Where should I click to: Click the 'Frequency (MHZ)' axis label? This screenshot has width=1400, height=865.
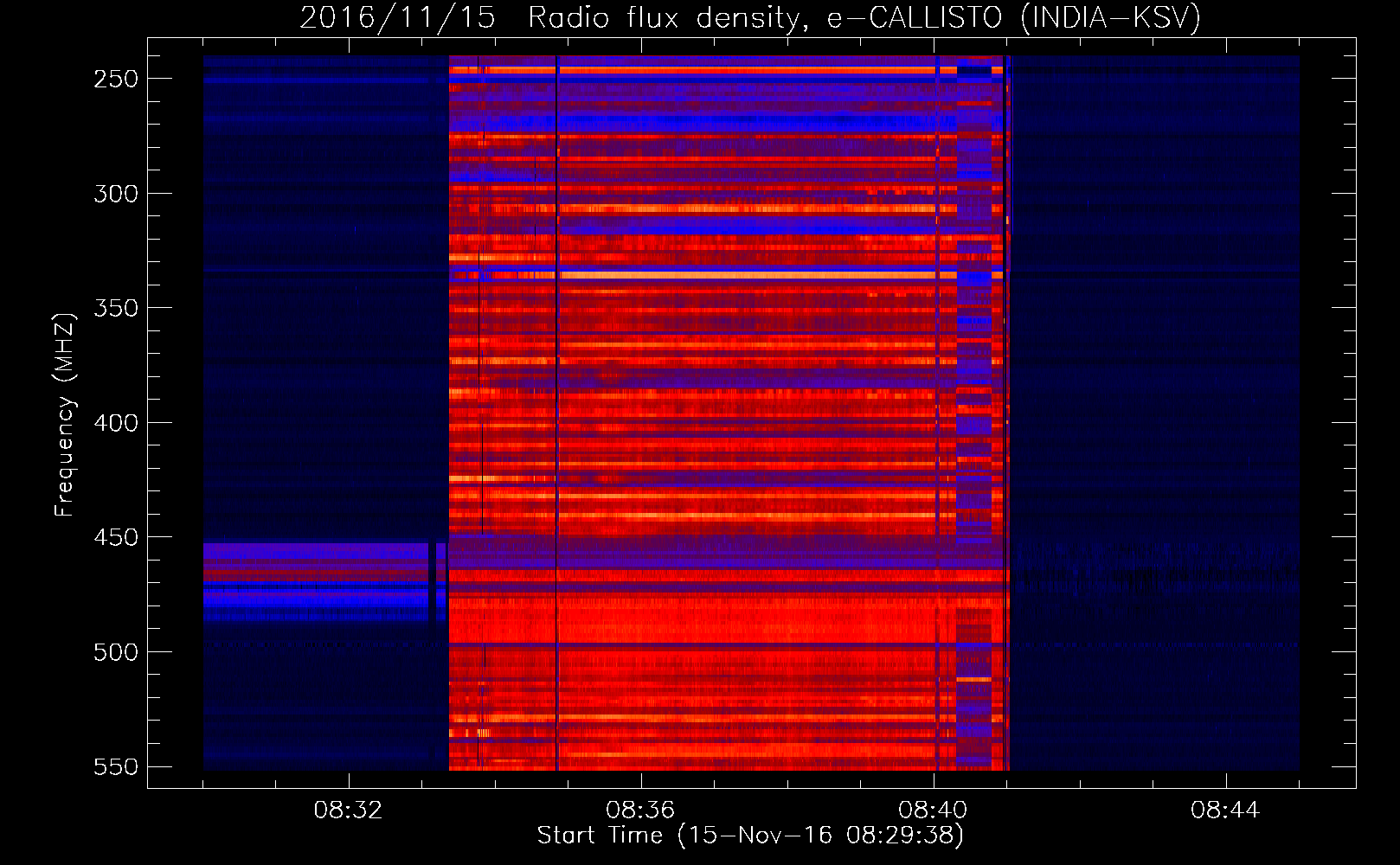coord(65,415)
